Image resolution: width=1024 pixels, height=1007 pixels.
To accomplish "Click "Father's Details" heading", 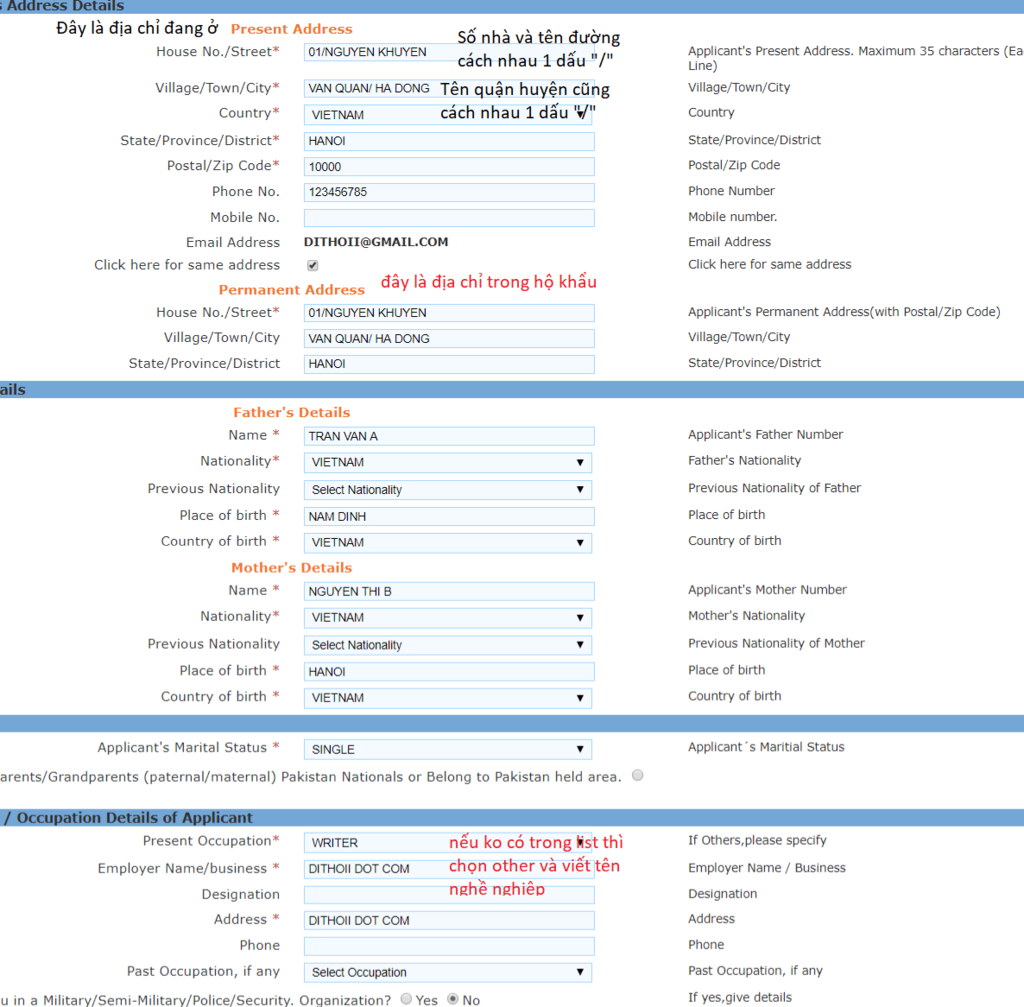I will click(291, 413).
